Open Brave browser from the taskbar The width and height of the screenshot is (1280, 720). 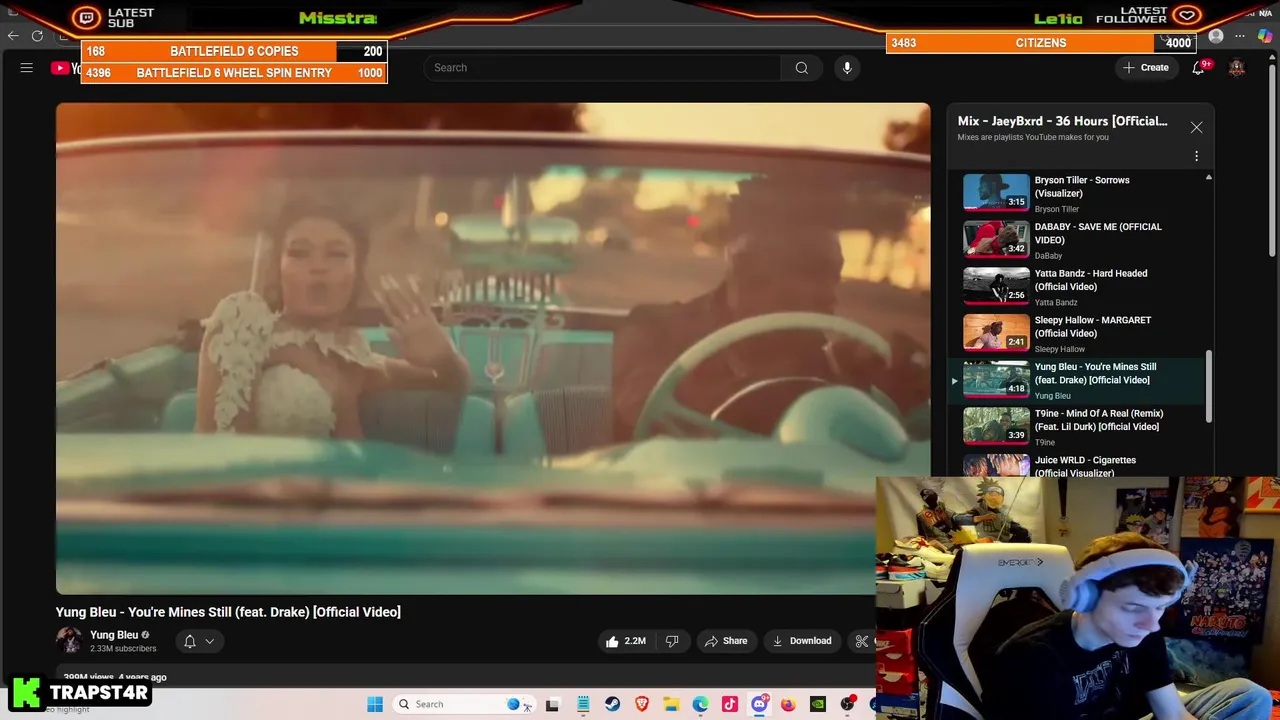click(642, 704)
